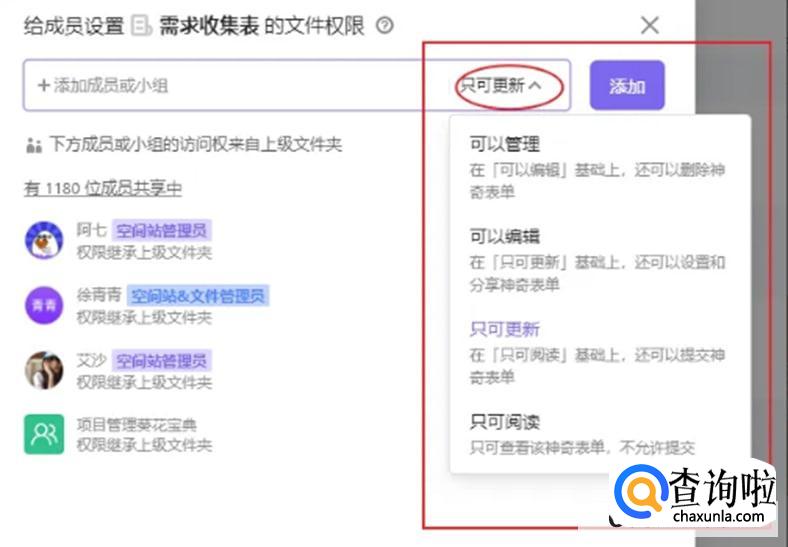Click the 空间站管理员 tag next to 阿七

161,231
